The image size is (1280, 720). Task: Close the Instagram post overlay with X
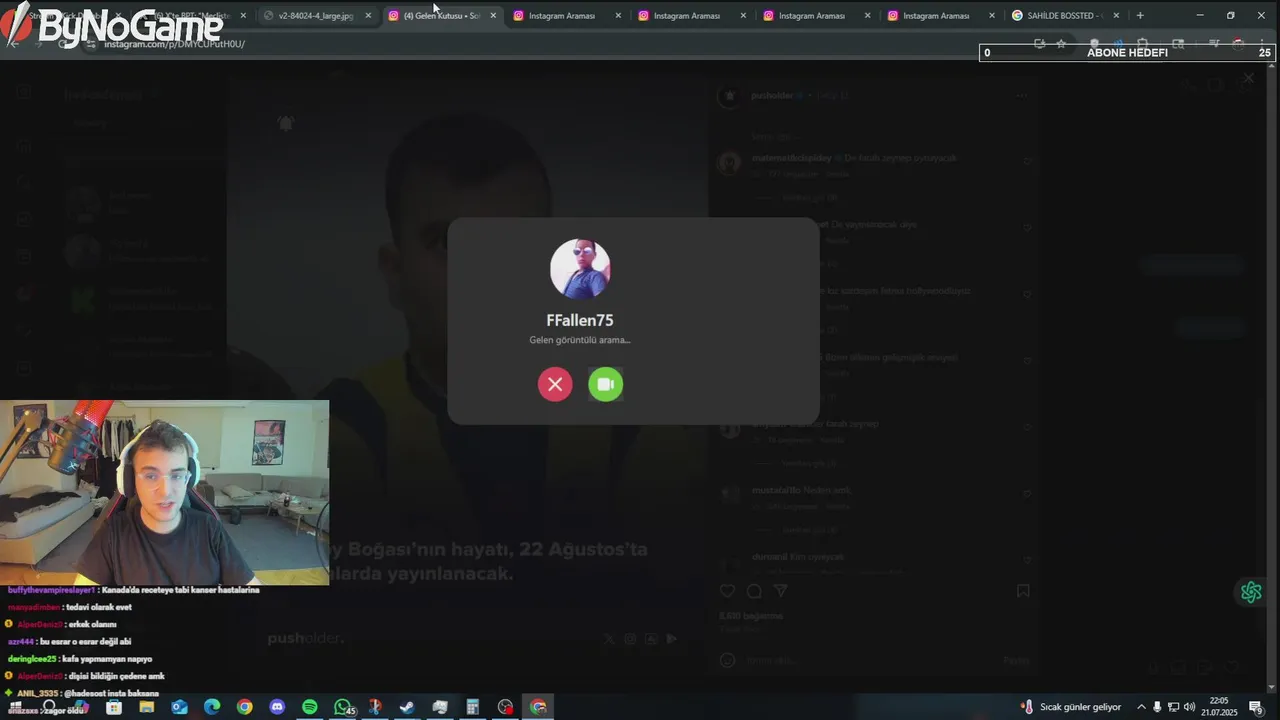point(1248,78)
